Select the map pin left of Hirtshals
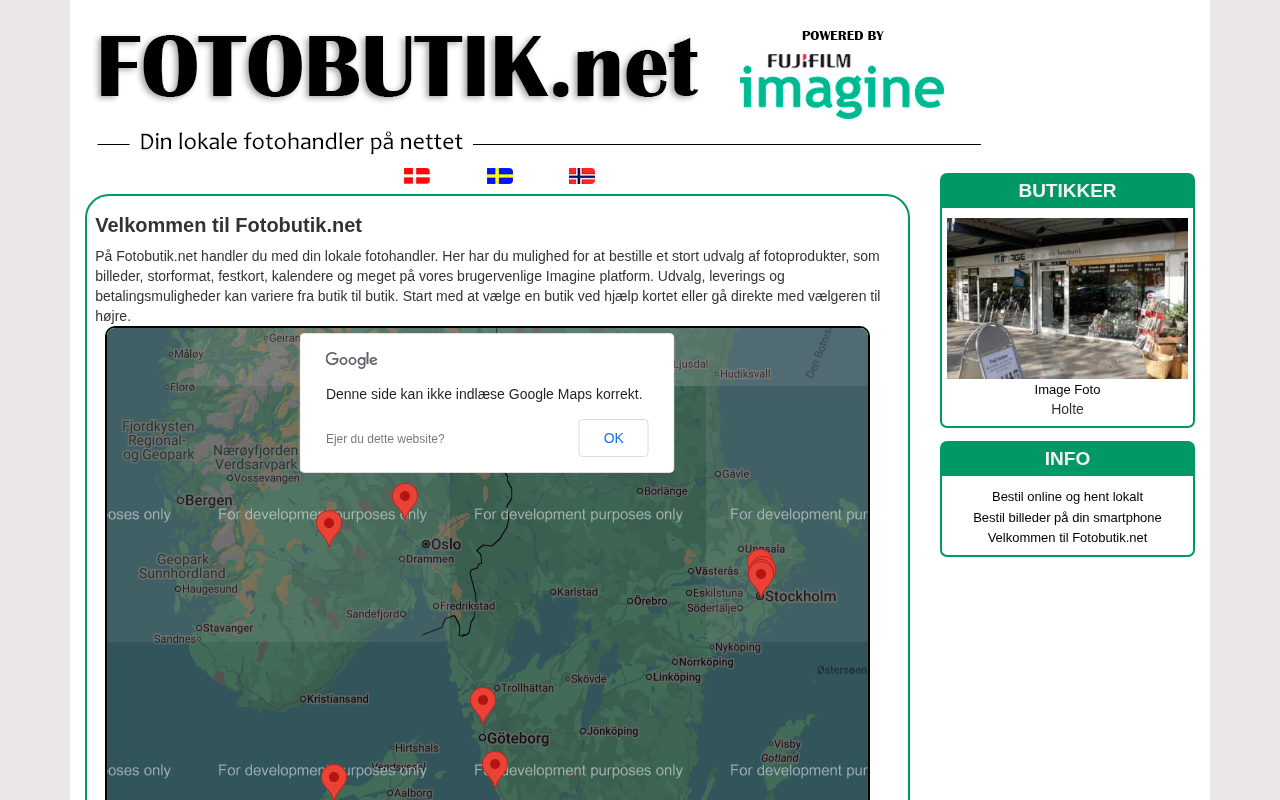1280x800 pixels. [334, 781]
